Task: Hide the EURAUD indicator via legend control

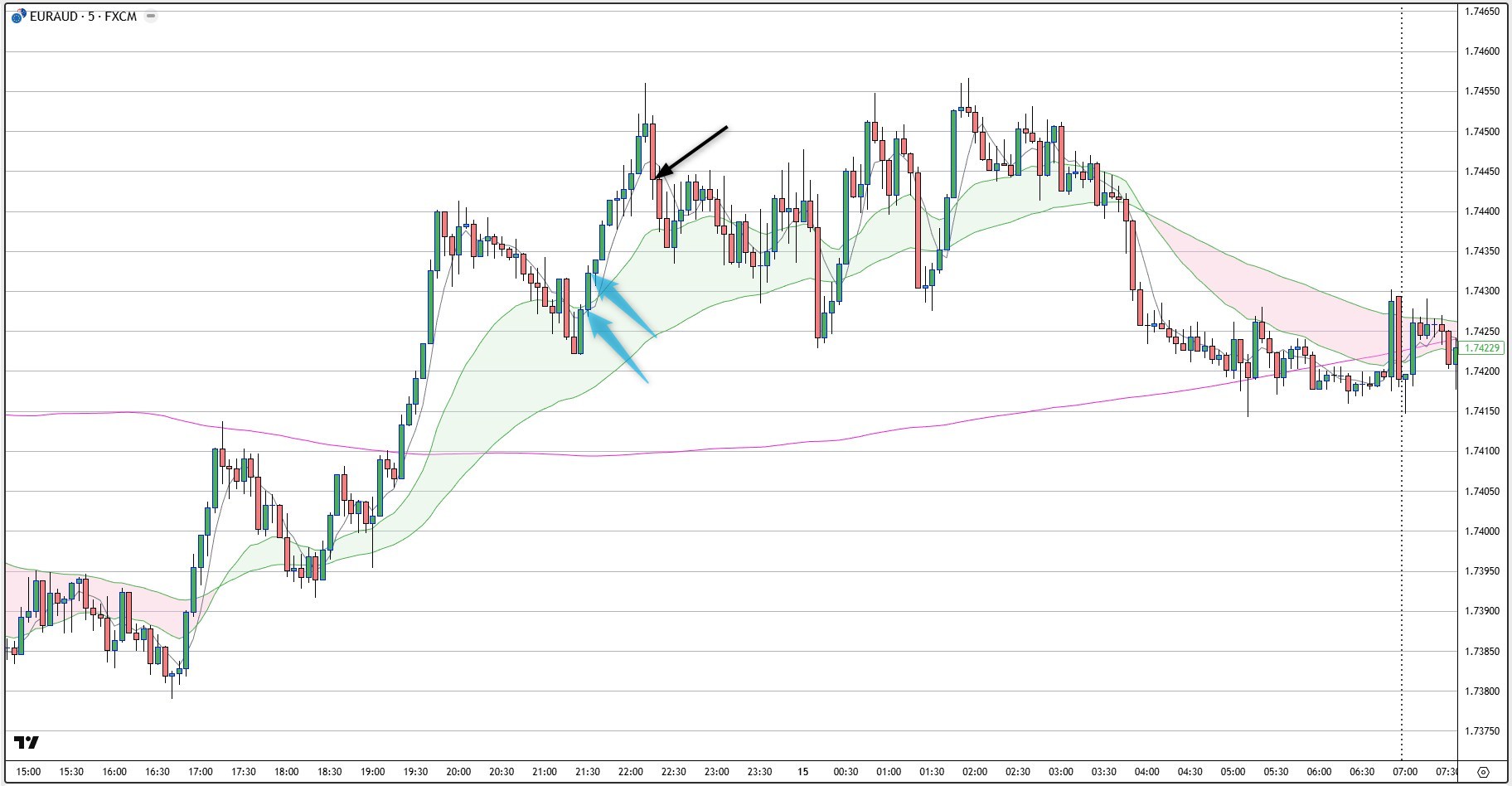Action: click(x=150, y=14)
